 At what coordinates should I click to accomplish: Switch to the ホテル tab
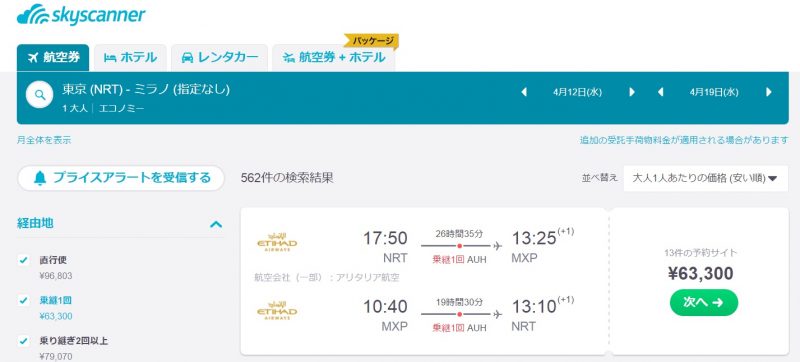point(131,58)
